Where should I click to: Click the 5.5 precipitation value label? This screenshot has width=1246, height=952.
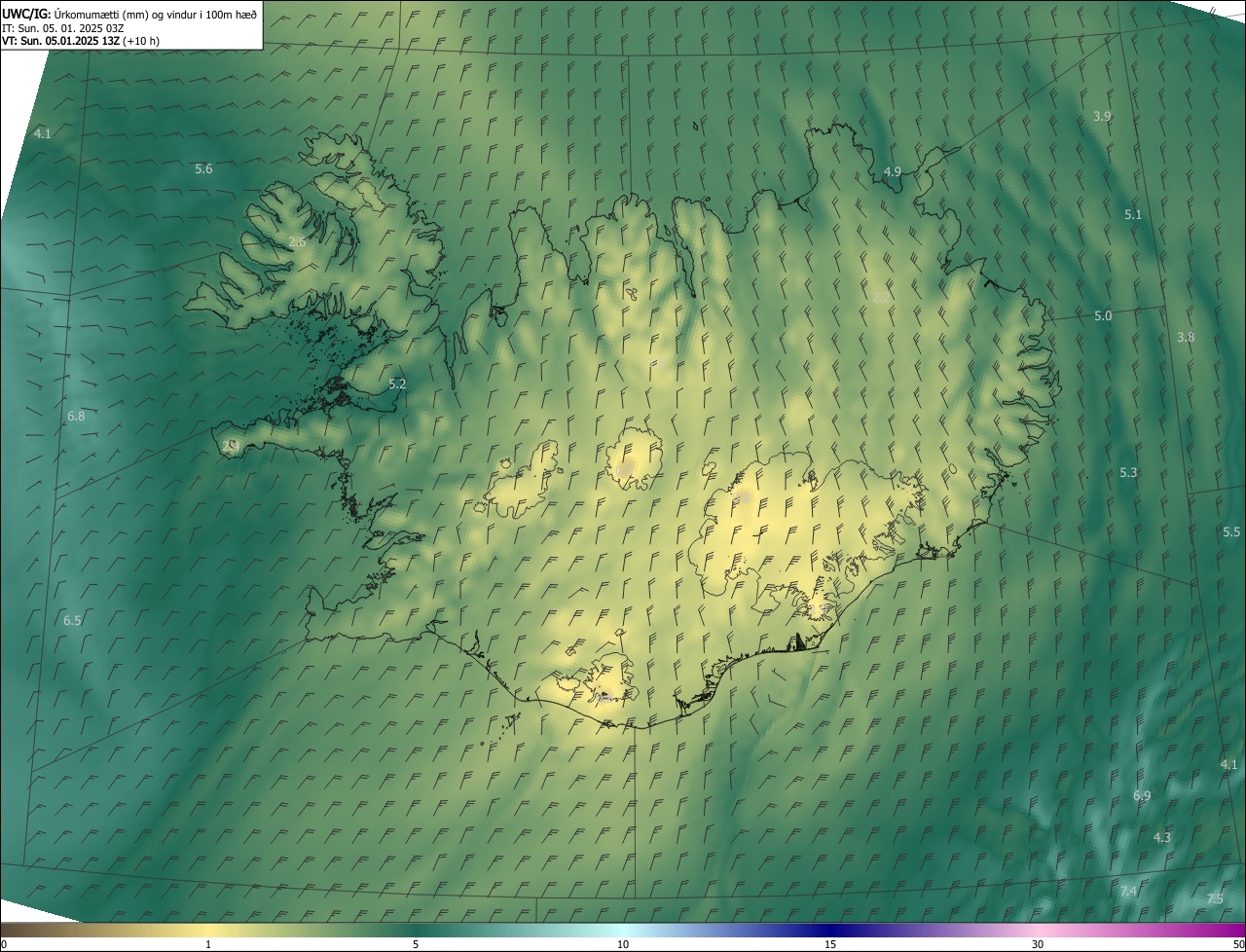[x=1231, y=532]
